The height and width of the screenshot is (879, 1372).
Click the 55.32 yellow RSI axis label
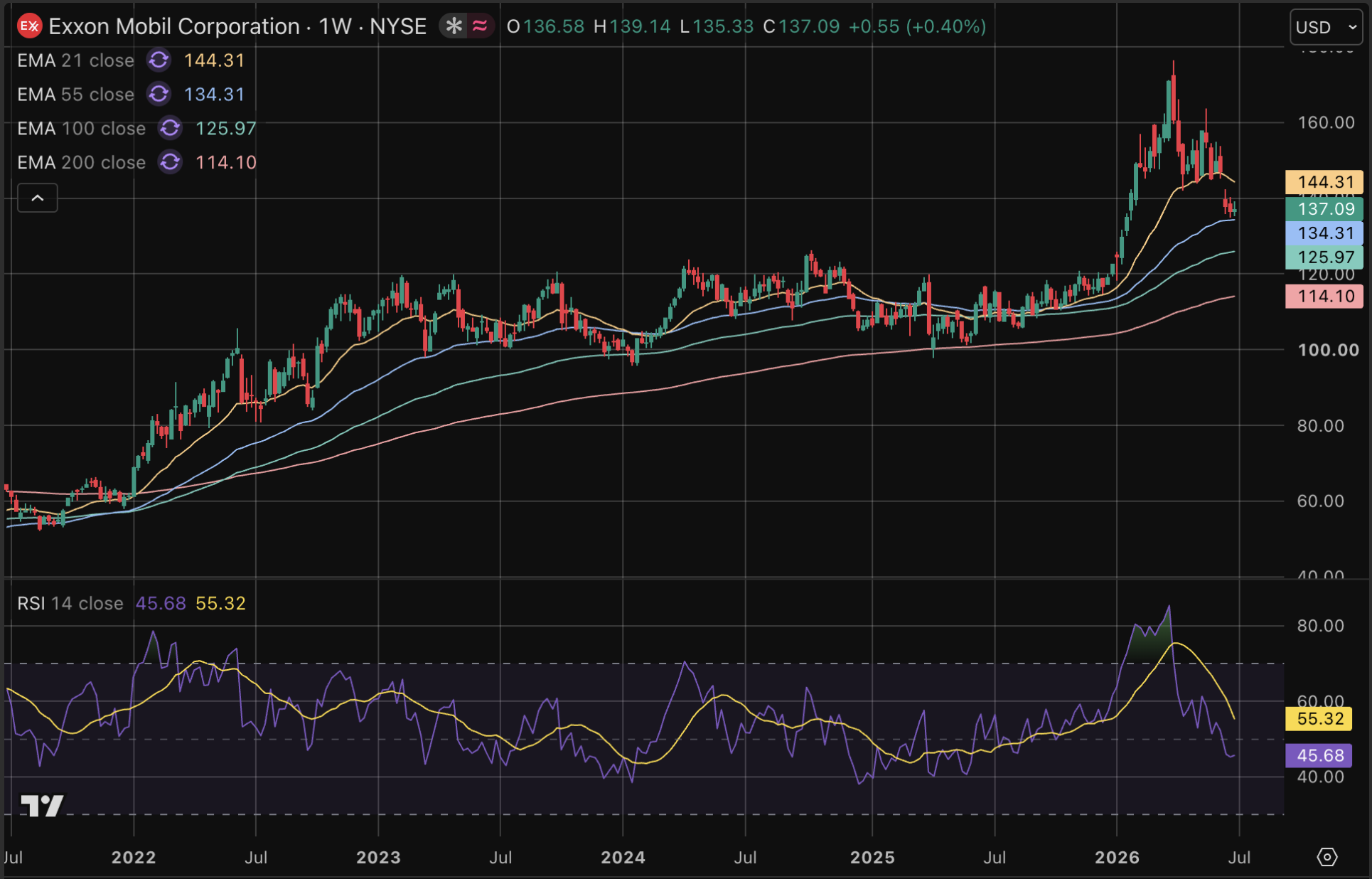point(1320,719)
